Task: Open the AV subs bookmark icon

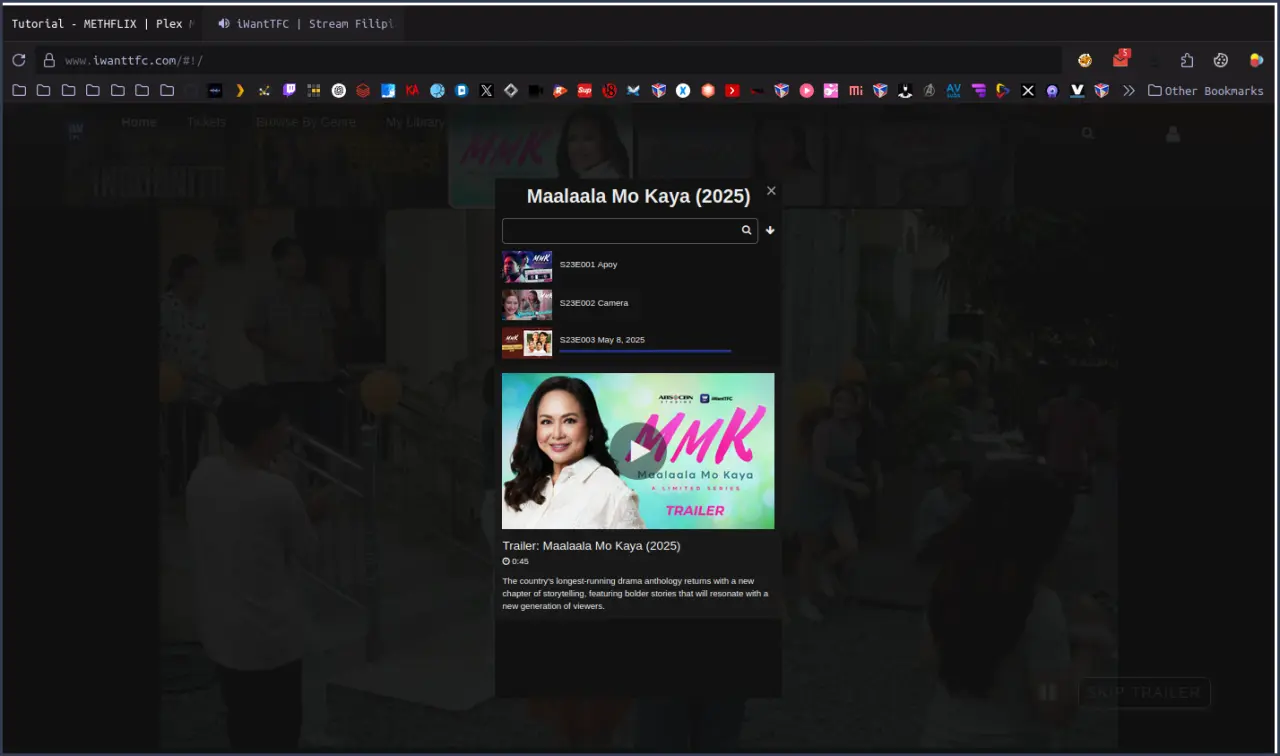Action: click(x=953, y=90)
